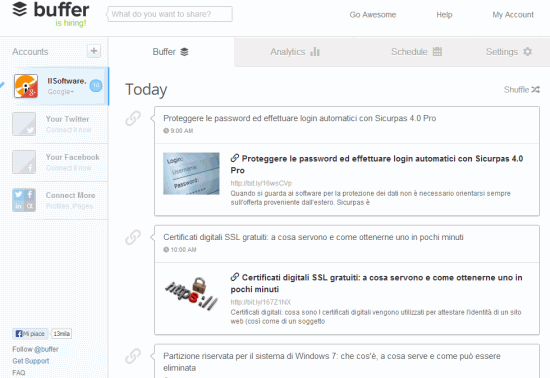Click the 10:00 AM scheduled time
The height and width of the screenshot is (378, 550).
tap(180, 250)
